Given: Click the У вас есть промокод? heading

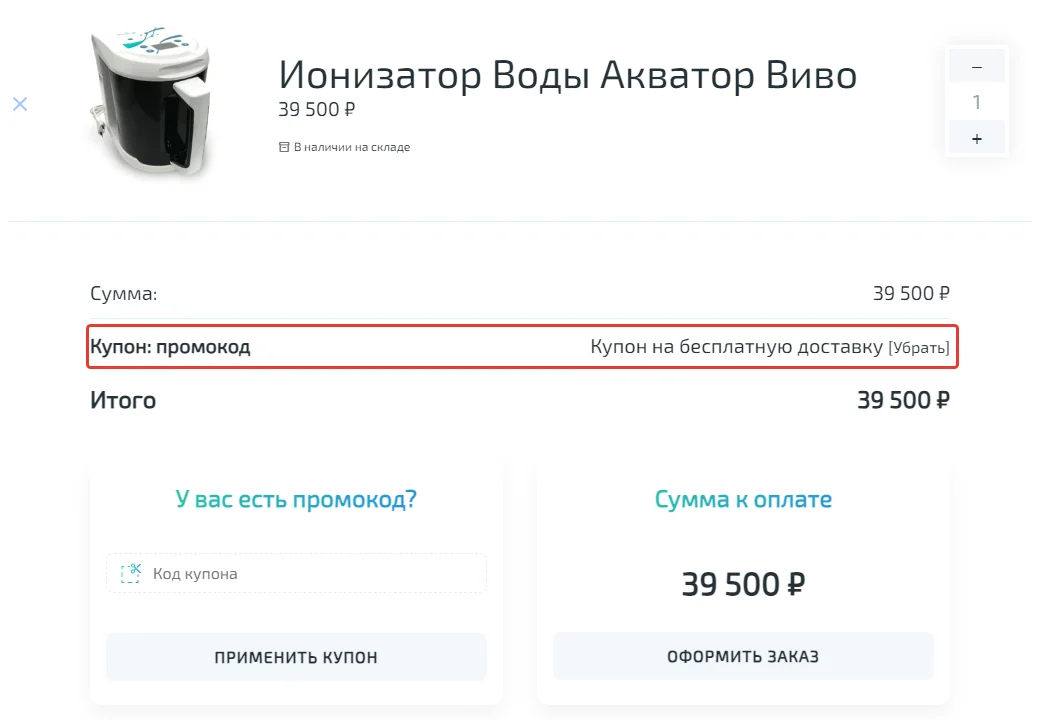Looking at the screenshot, I should pos(296,499).
